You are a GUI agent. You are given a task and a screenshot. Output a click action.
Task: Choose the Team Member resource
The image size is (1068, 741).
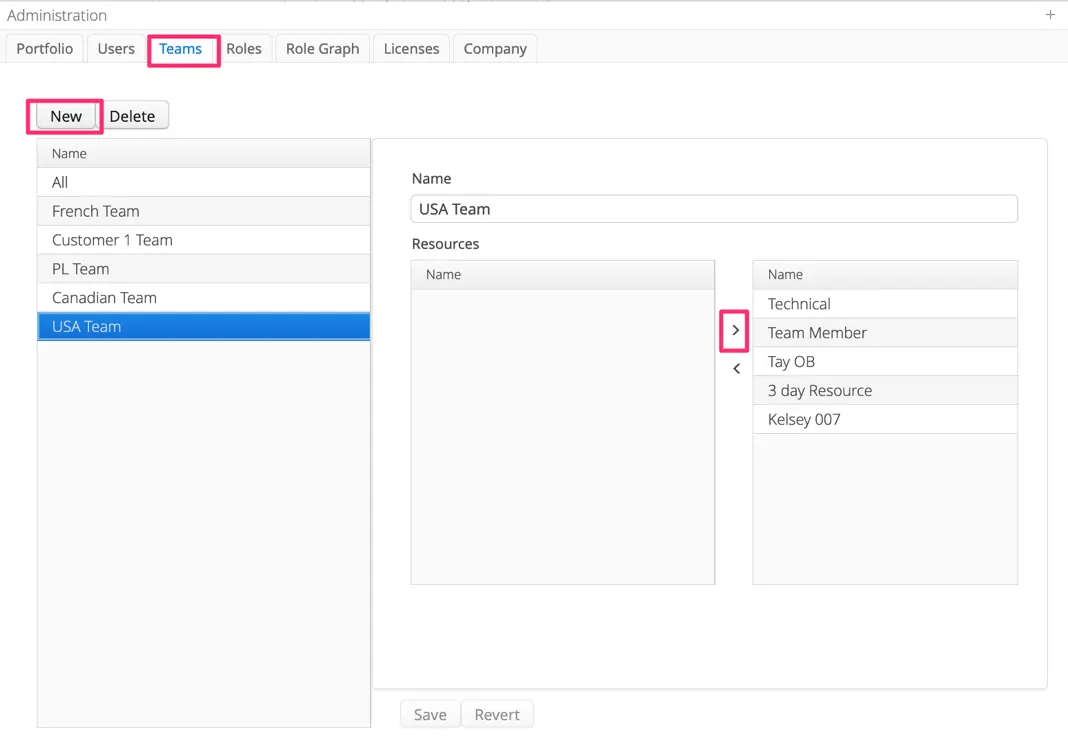point(885,332)
